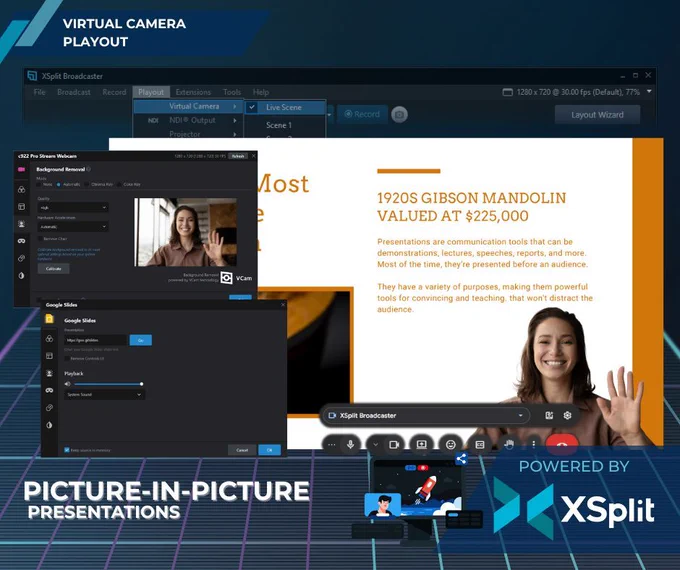Open visual effects icon beside camera selector
The image size is (680, 570).
[549, 416]
